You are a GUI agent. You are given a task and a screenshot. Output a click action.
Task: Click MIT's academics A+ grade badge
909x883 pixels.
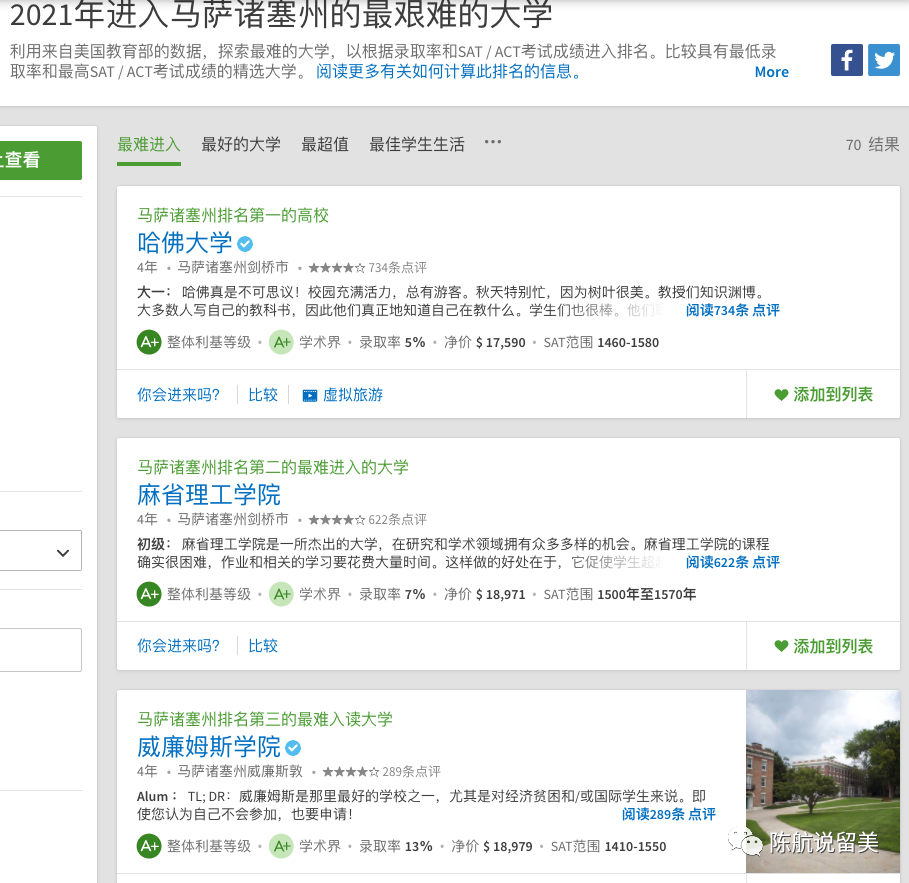281,594
